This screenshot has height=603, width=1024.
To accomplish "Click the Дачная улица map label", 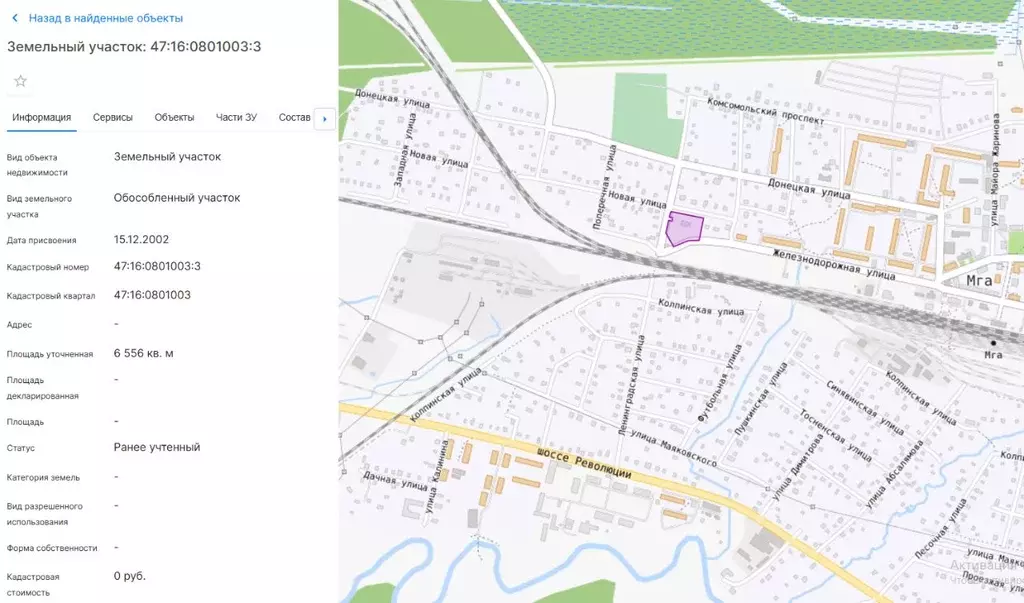I will pyautogui.click(x=395, y=481).
